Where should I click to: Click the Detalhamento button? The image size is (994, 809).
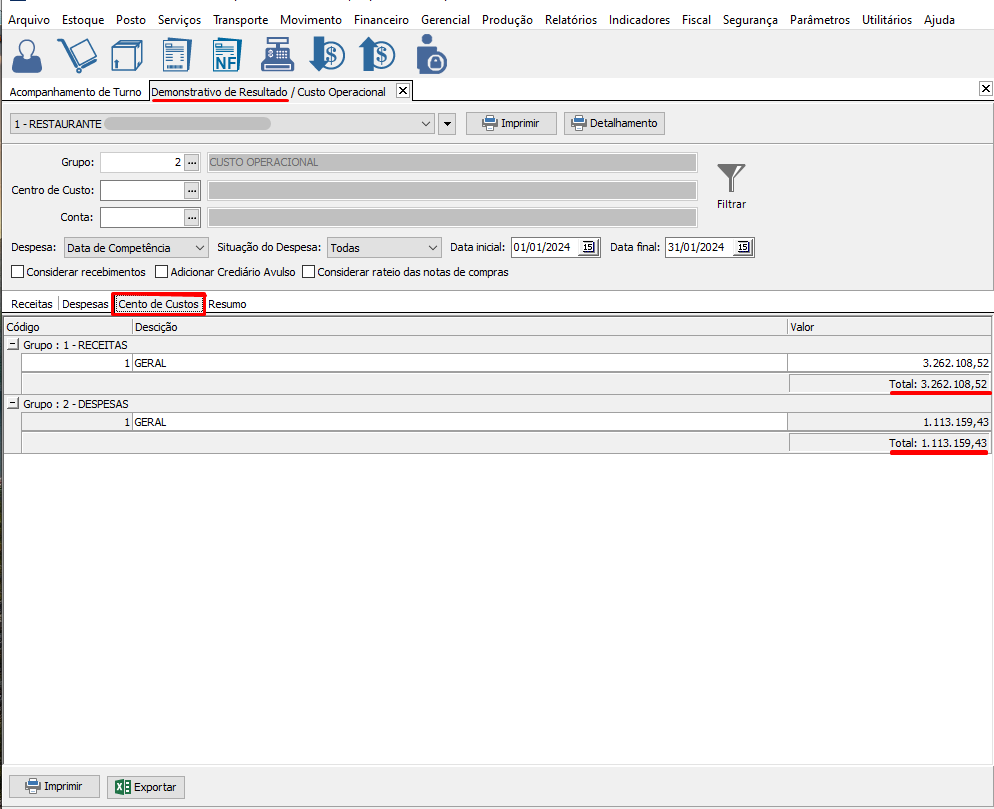click(x=614, y=123)
